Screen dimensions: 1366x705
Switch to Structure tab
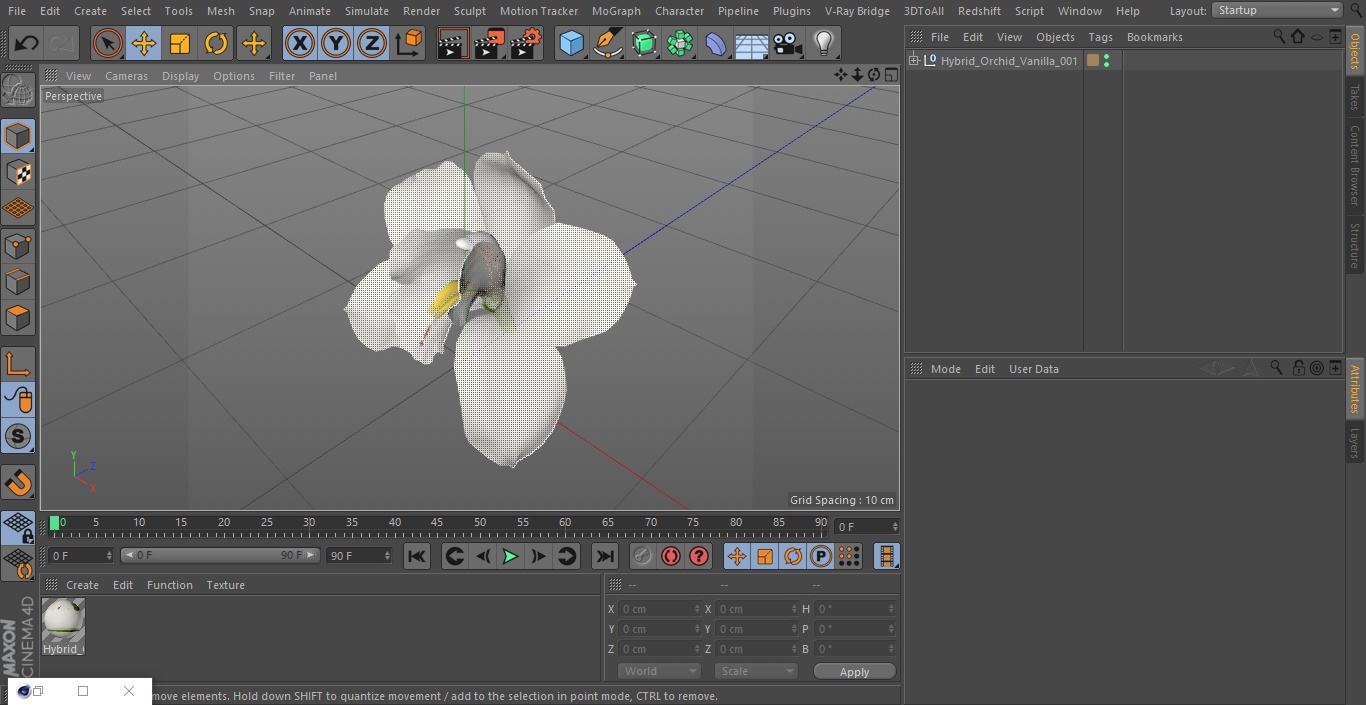[1355, 245]
